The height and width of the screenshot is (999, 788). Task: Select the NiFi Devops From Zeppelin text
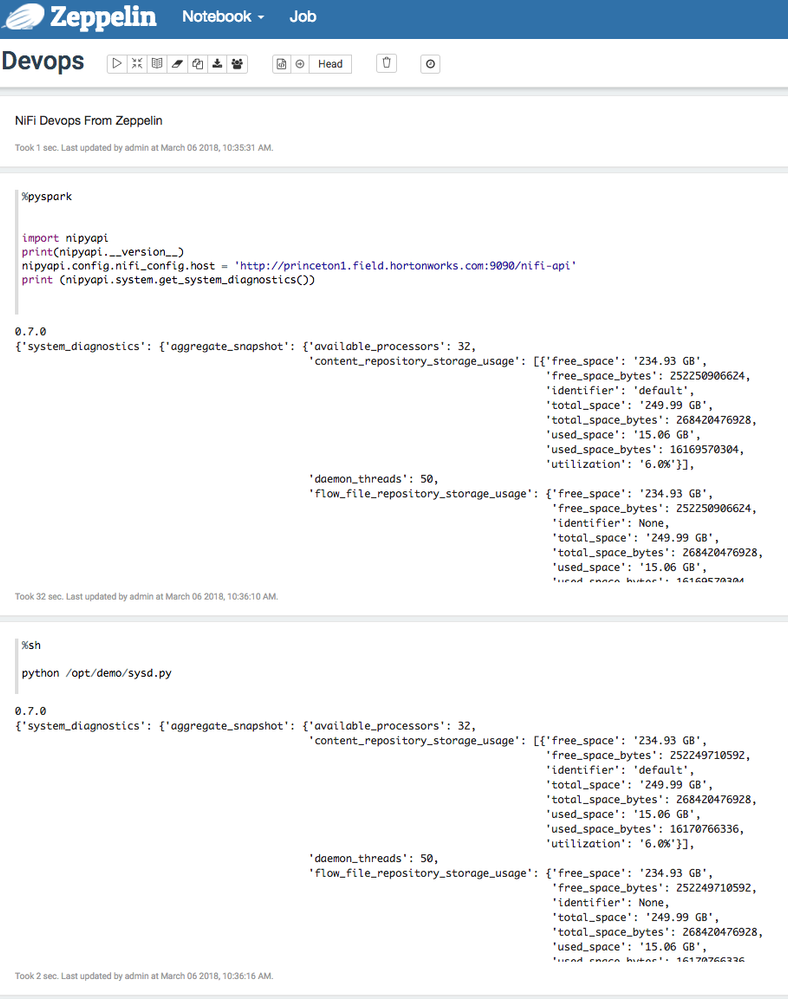click(89, 121)
